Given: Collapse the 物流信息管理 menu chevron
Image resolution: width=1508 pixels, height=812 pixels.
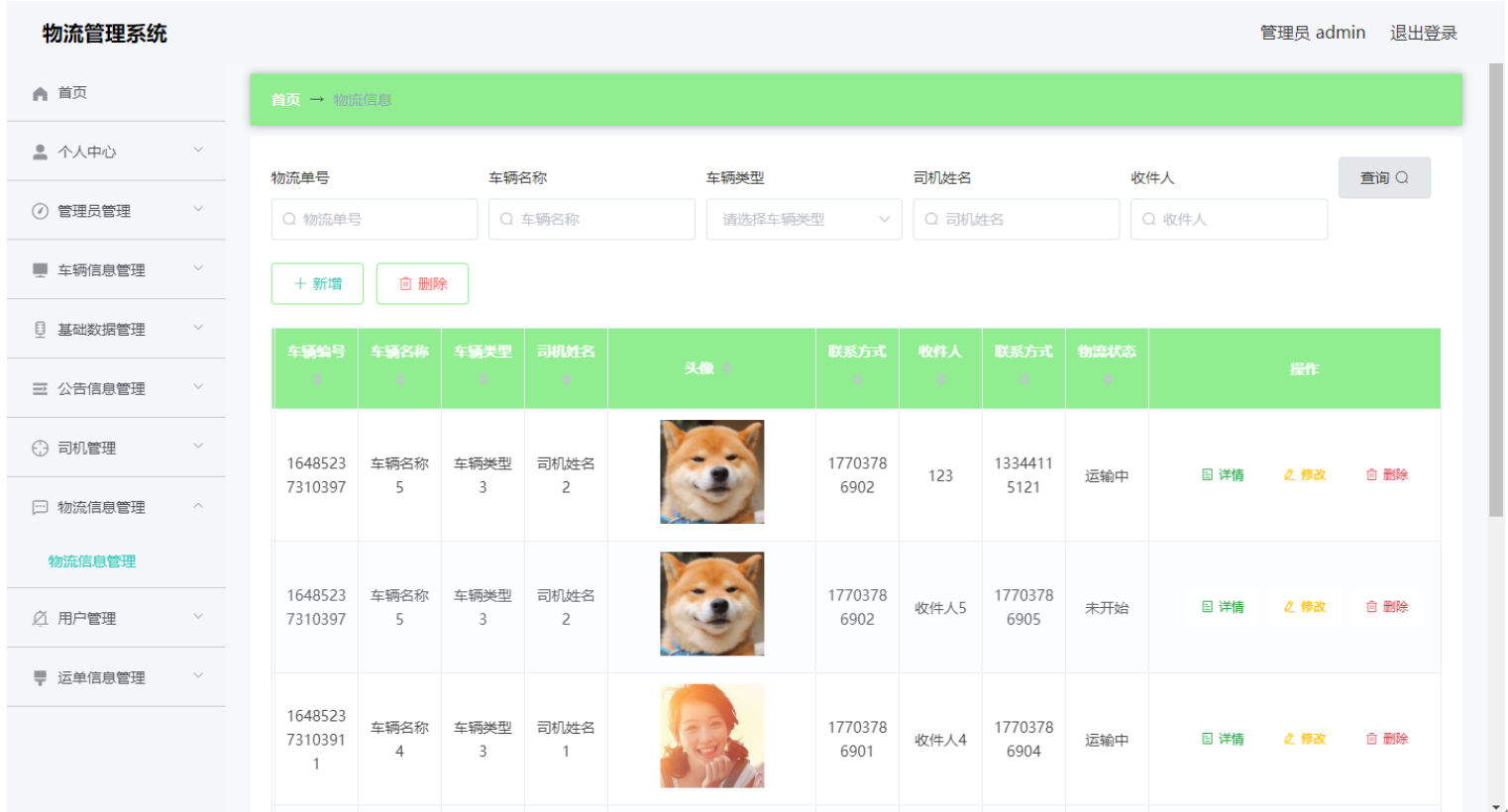Looking at the screenshot, I should coord(198,507).
